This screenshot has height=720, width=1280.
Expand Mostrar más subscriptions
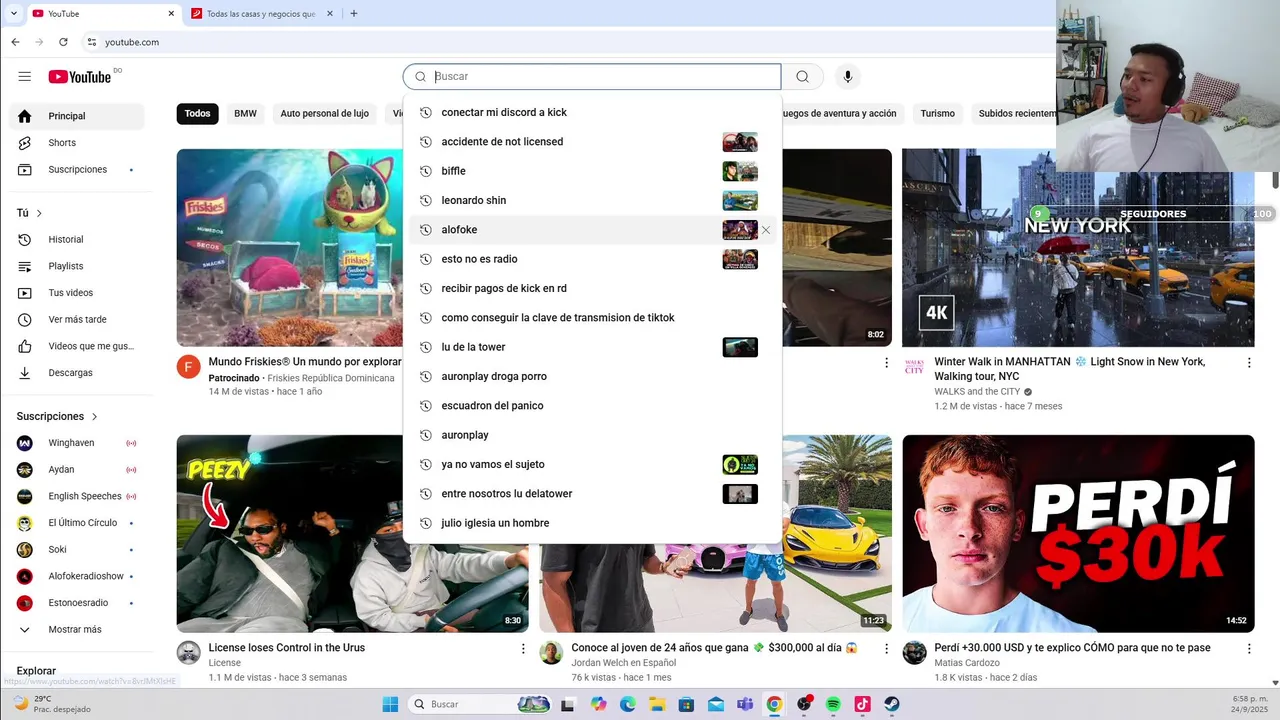[x=76, y=630]
